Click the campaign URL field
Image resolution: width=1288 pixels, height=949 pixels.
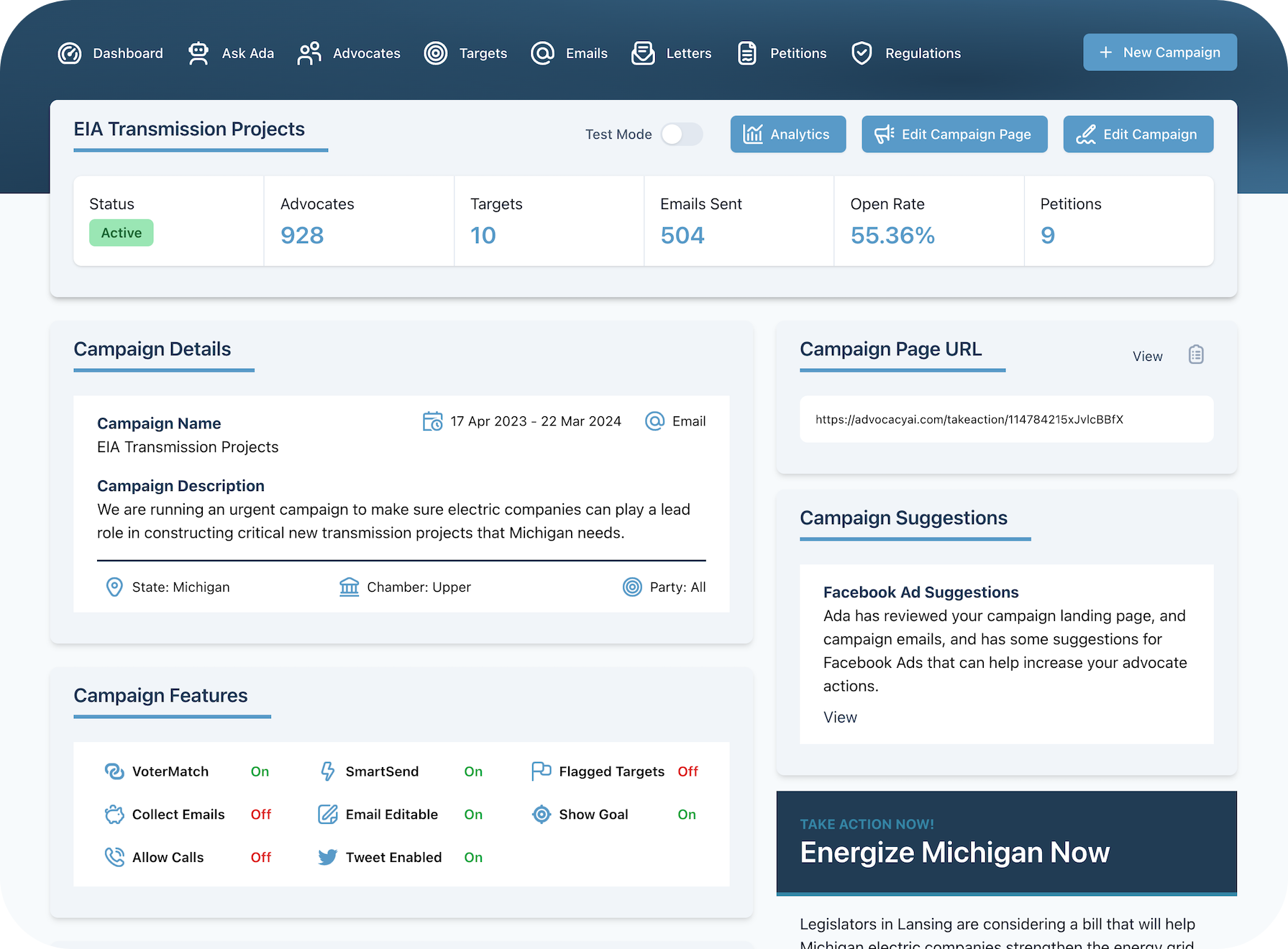pos(1006,419)
